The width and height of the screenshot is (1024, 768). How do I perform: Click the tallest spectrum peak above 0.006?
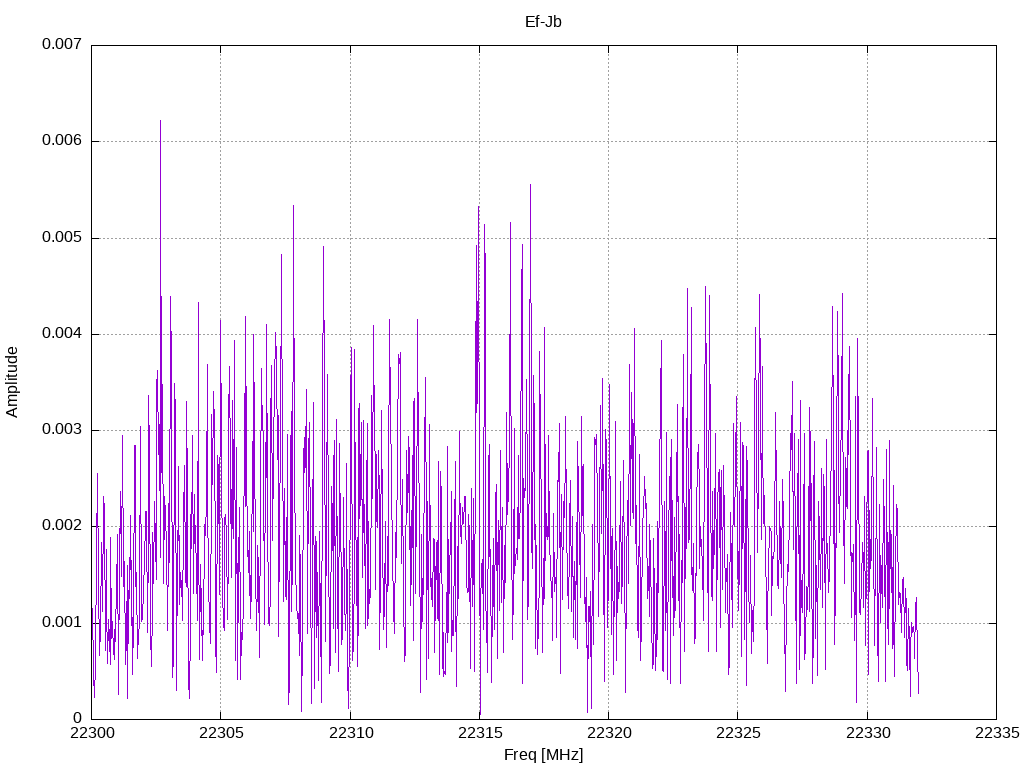(160, 122)
